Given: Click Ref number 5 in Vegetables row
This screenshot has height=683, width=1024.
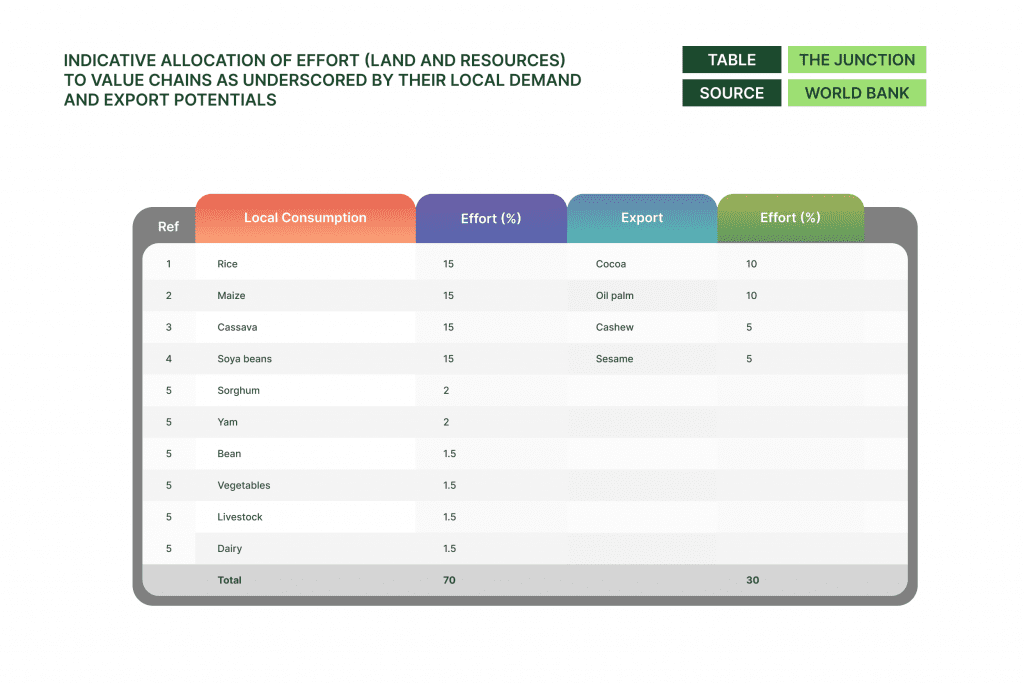Looking at the screenshot, I should (168, 485).
